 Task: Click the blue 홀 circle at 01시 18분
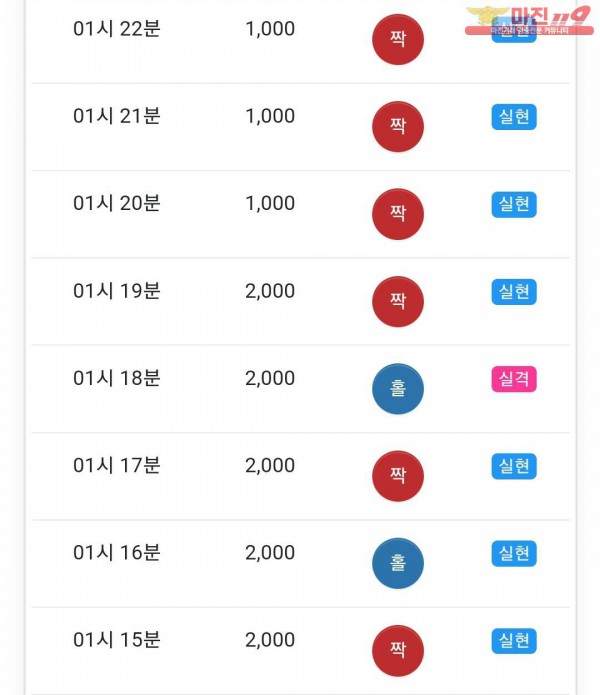click(398, 389)
